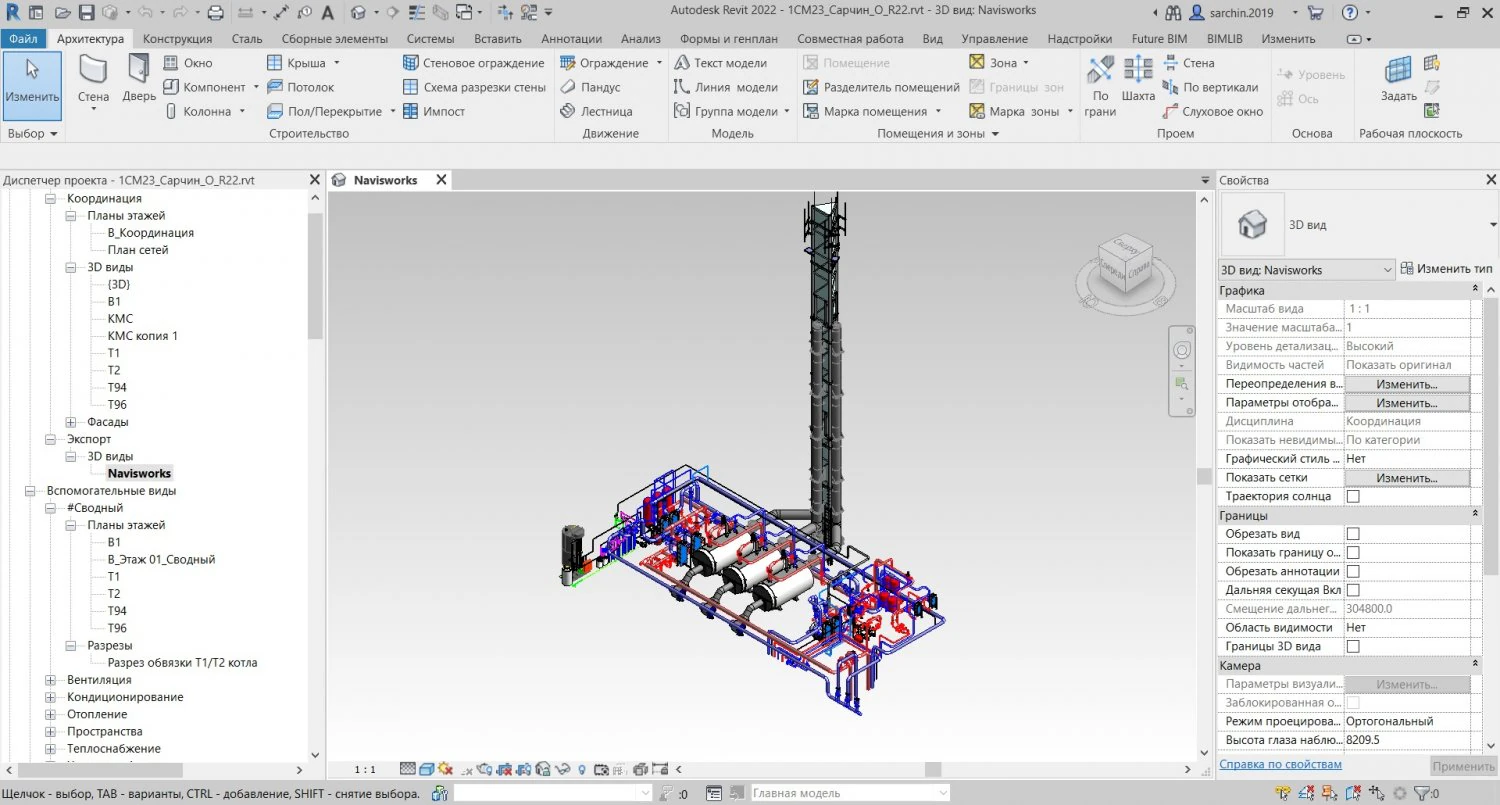The image size is (1500, 805).
Task: Choose the Потолок (Ceiling) tool
Action: click(300, 87)
